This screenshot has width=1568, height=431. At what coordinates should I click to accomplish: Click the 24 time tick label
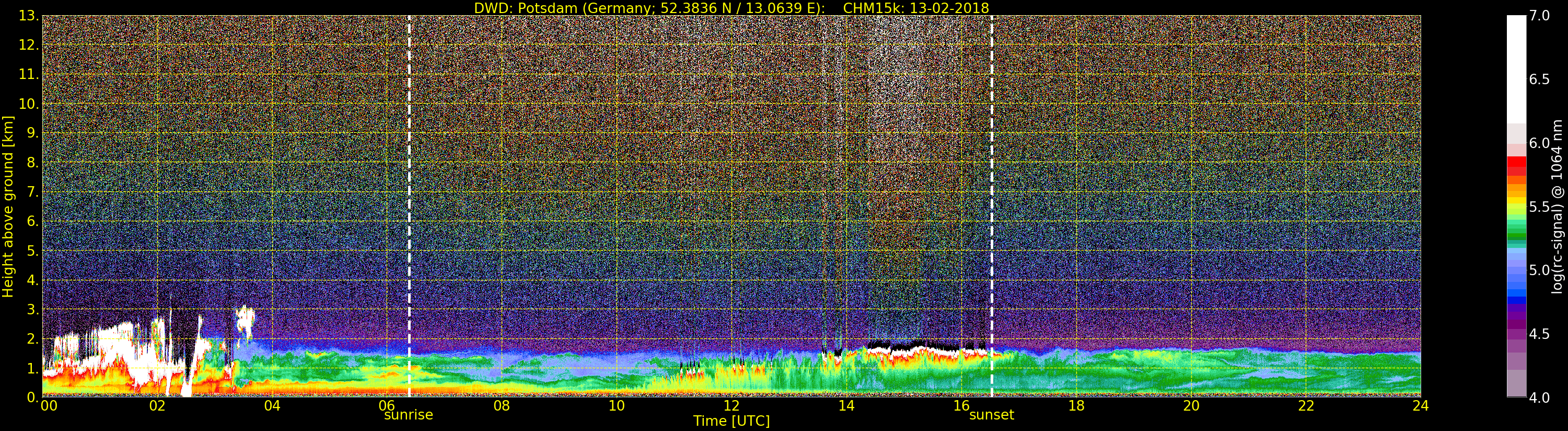pos(1421,405)
